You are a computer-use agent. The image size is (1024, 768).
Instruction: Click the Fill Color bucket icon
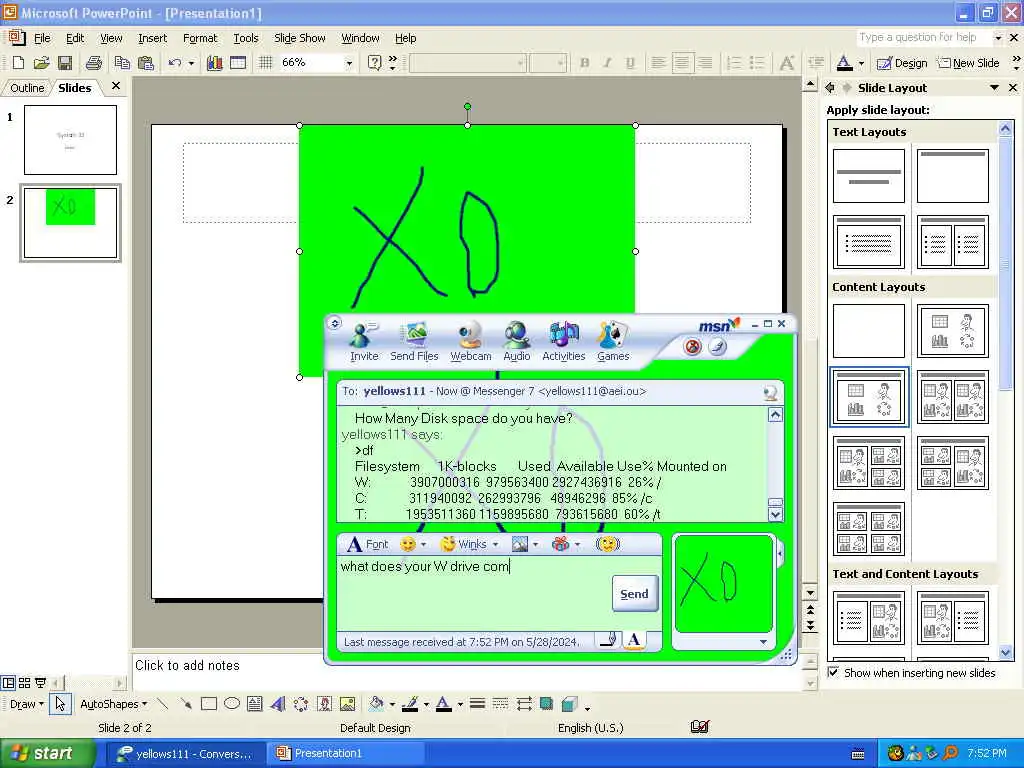(x=376, y=704)
